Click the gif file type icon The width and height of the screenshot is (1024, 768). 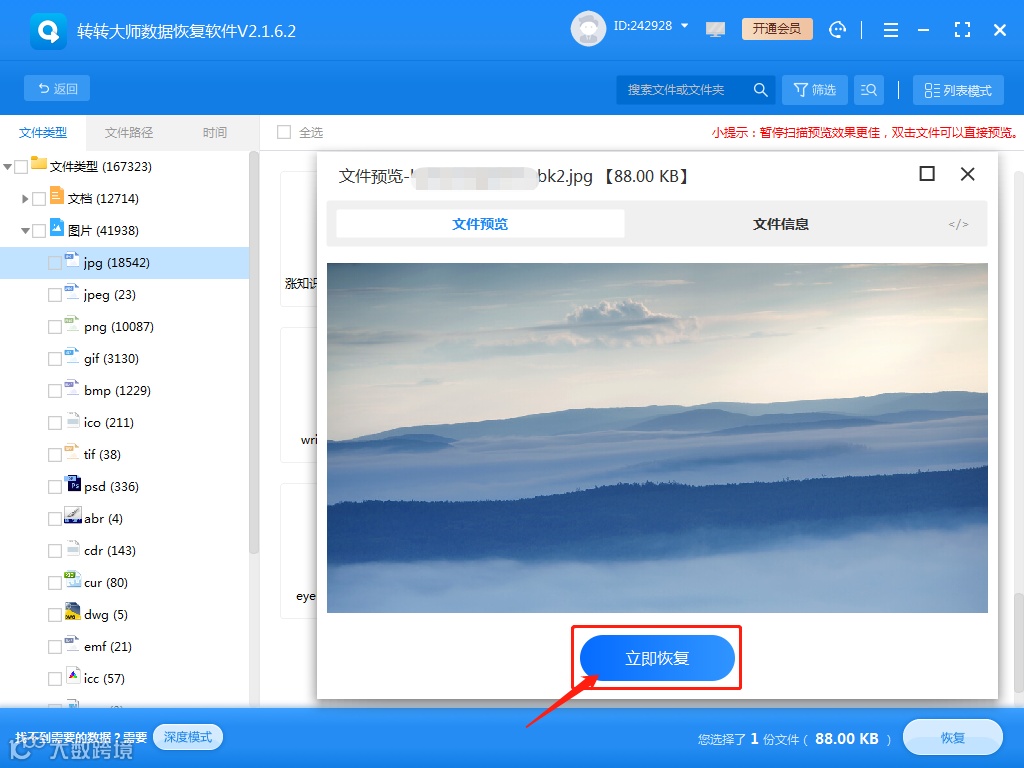coord(72,355)
